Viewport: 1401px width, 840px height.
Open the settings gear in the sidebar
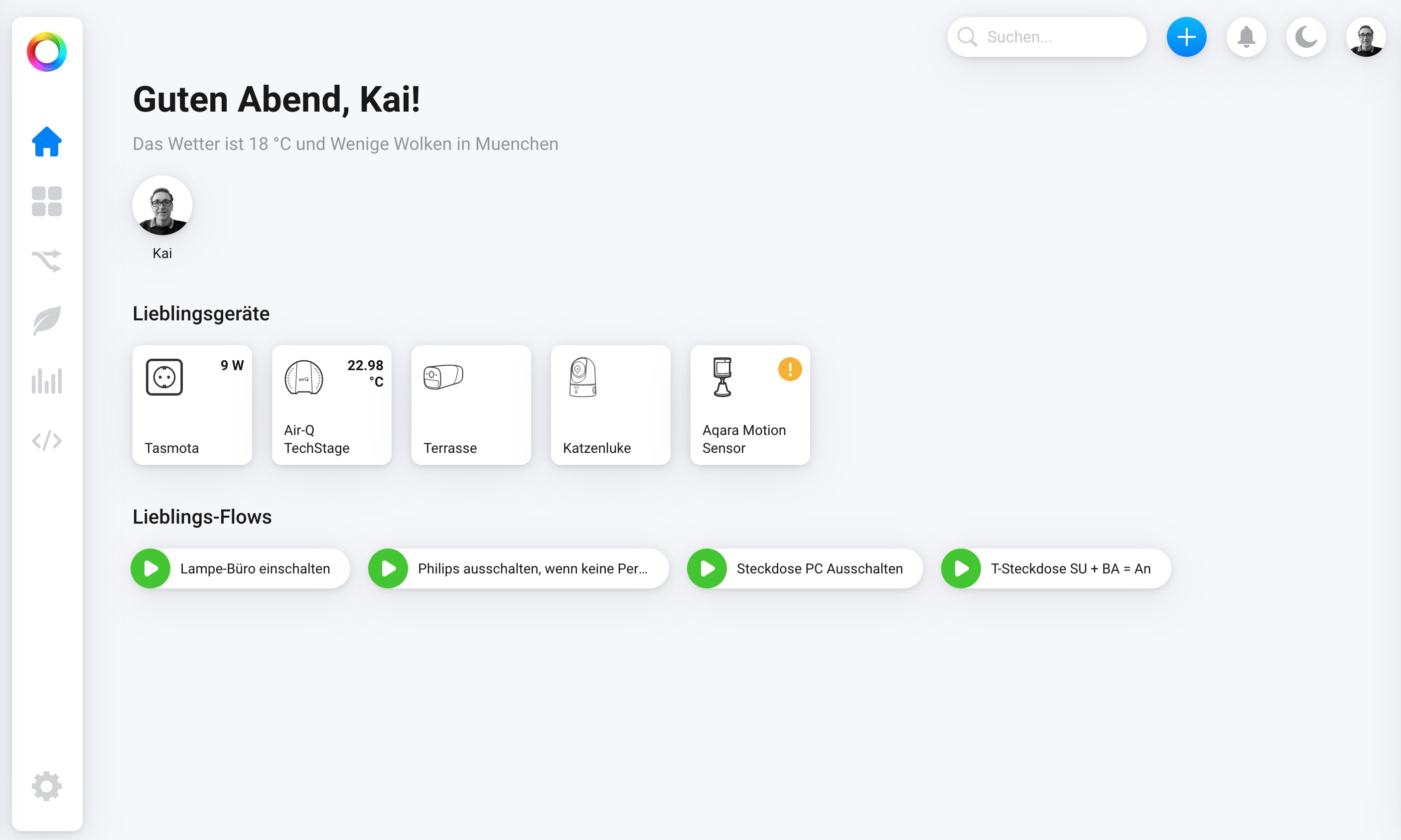point(46,786)
